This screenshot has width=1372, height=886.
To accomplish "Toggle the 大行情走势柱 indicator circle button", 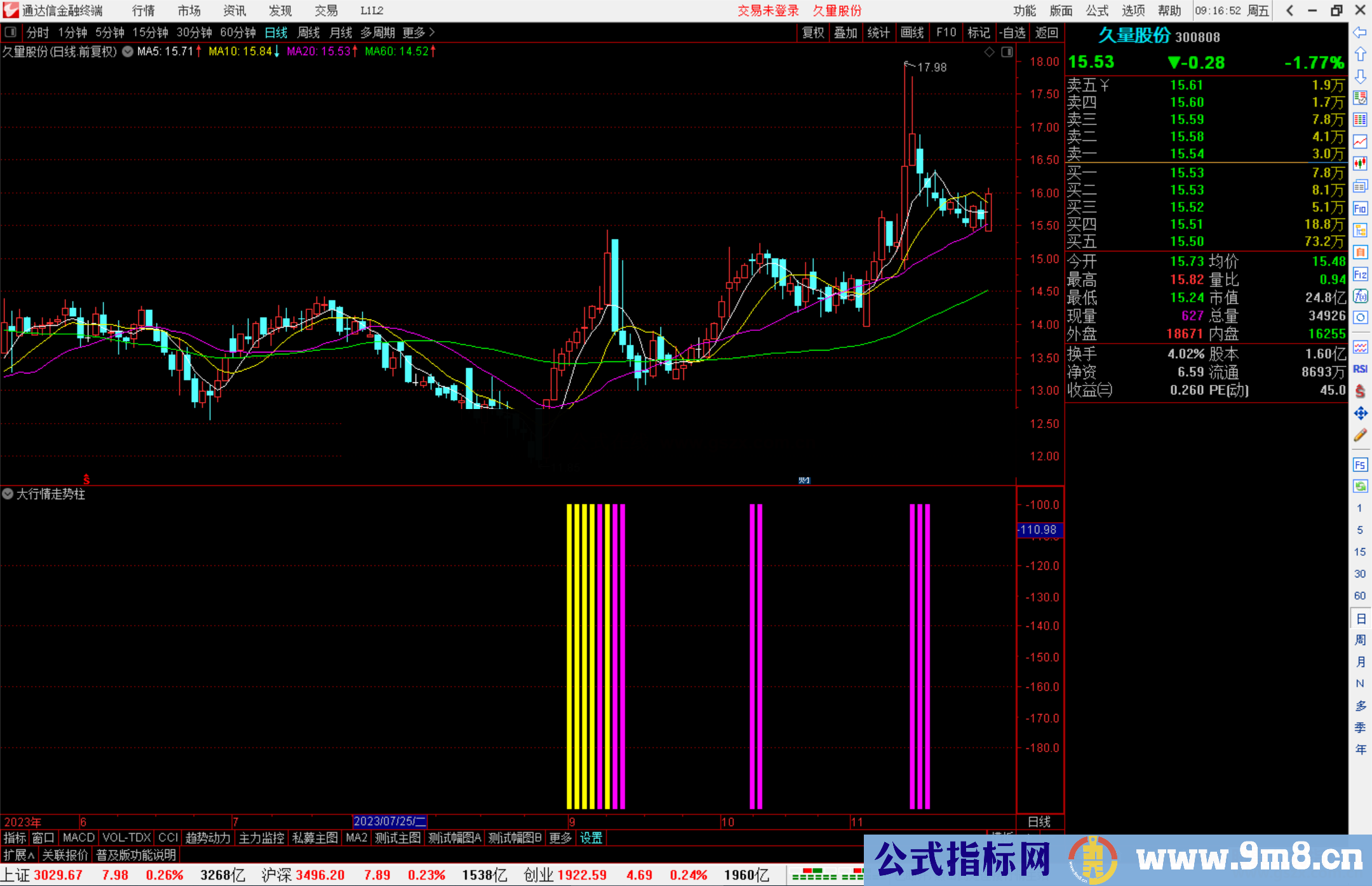I will click(8, 493).
